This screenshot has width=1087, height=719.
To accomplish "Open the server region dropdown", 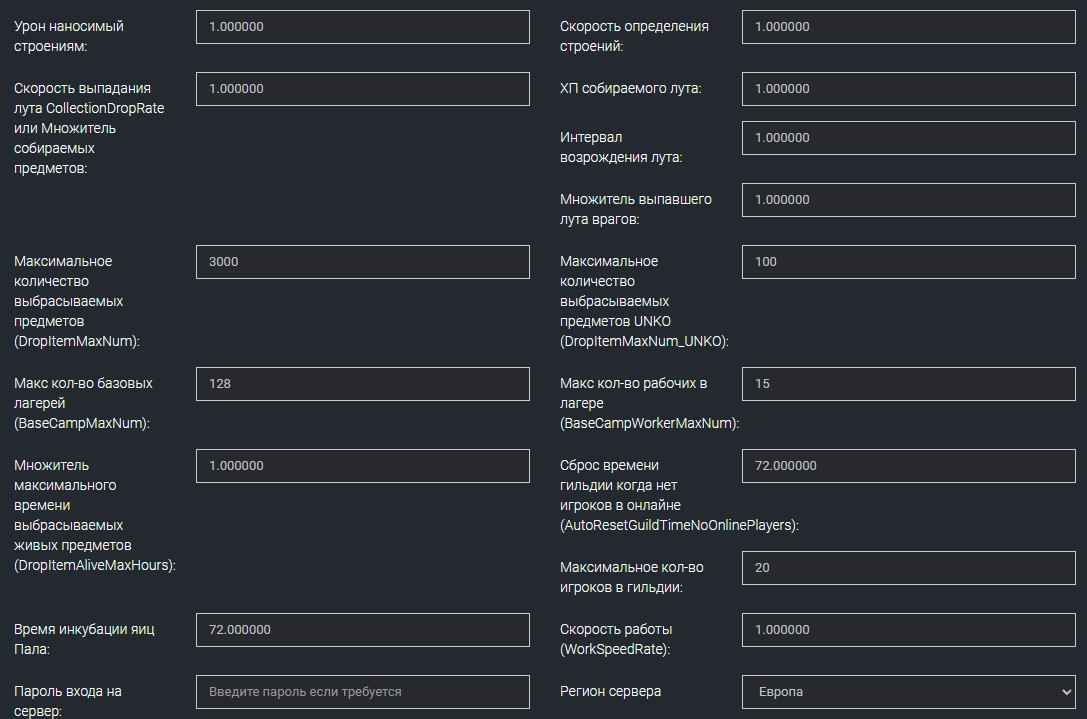I will tap(908, 692).
